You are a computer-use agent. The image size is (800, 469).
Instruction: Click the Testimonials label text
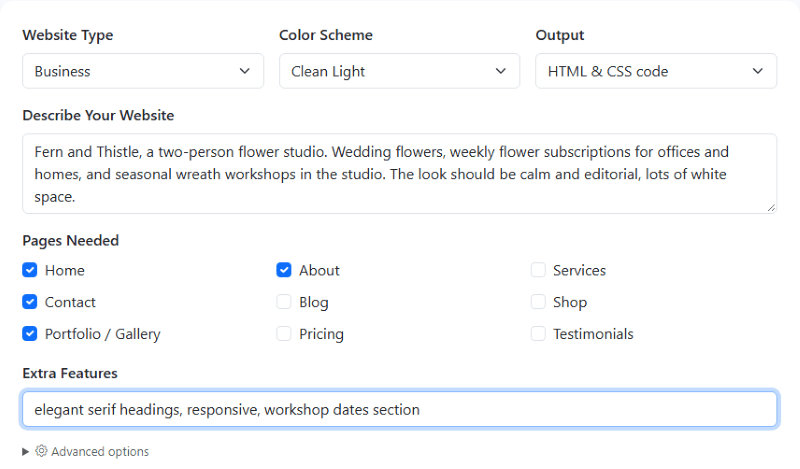pyautogui.click(x=593, y=334)
